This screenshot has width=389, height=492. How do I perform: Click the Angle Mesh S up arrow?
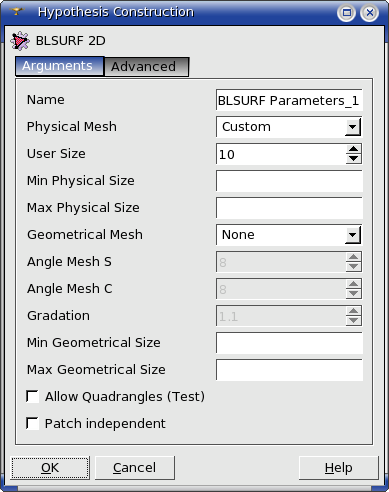coord(353,257)
